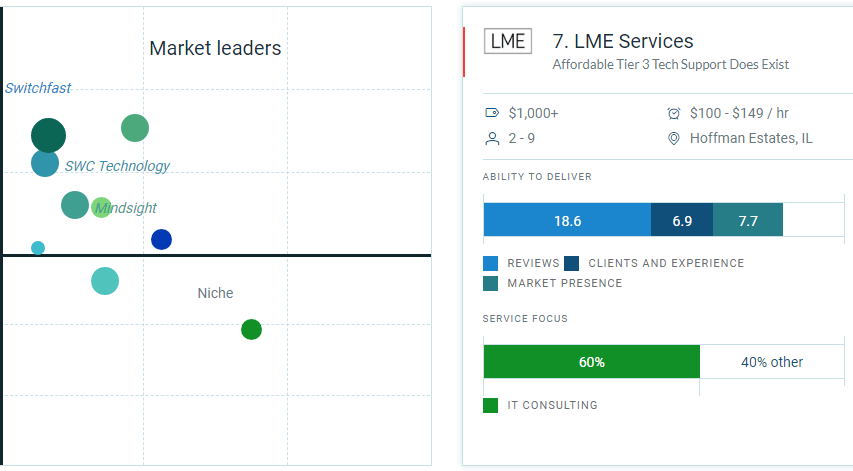Click the Reviews blue legend swatch
853x471 pixels.
[491, 263]
